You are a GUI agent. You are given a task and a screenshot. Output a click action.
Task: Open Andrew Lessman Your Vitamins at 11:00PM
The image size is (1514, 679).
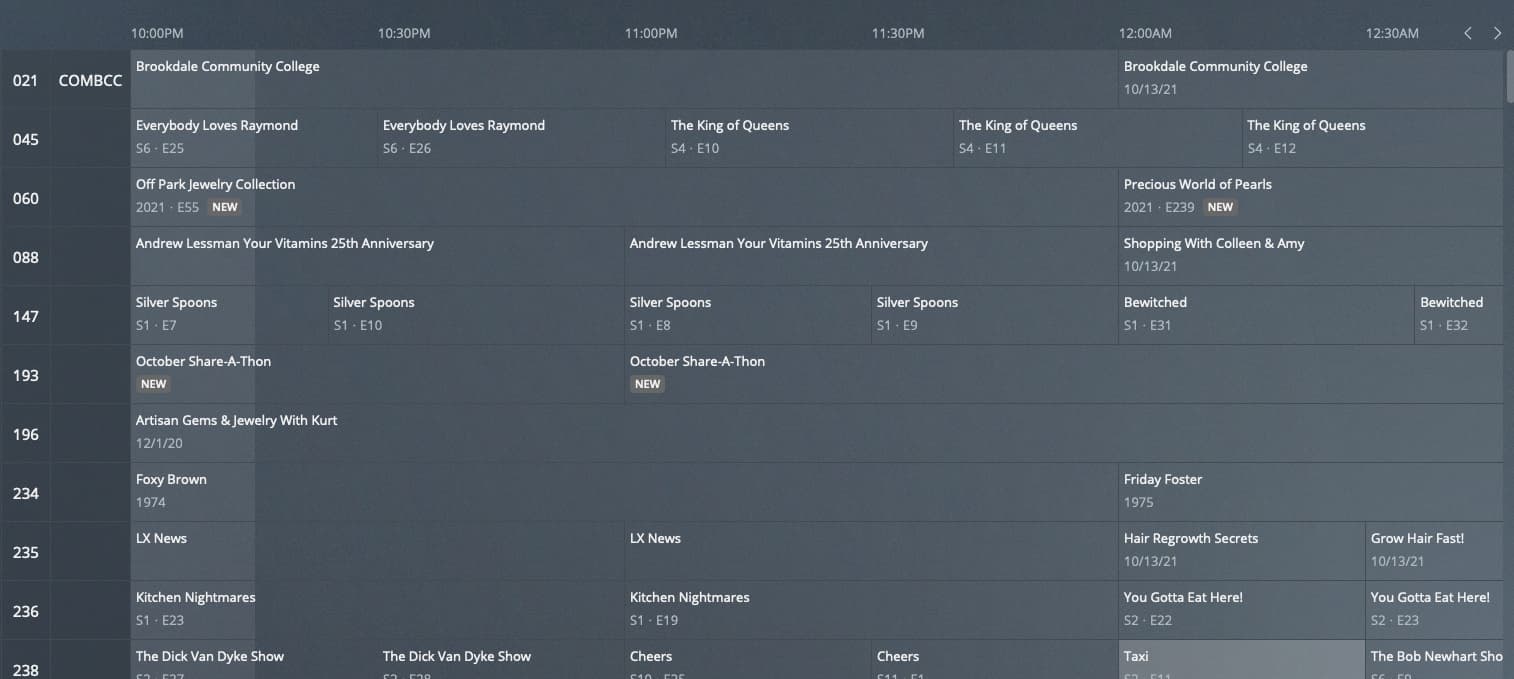click(871, 257)
